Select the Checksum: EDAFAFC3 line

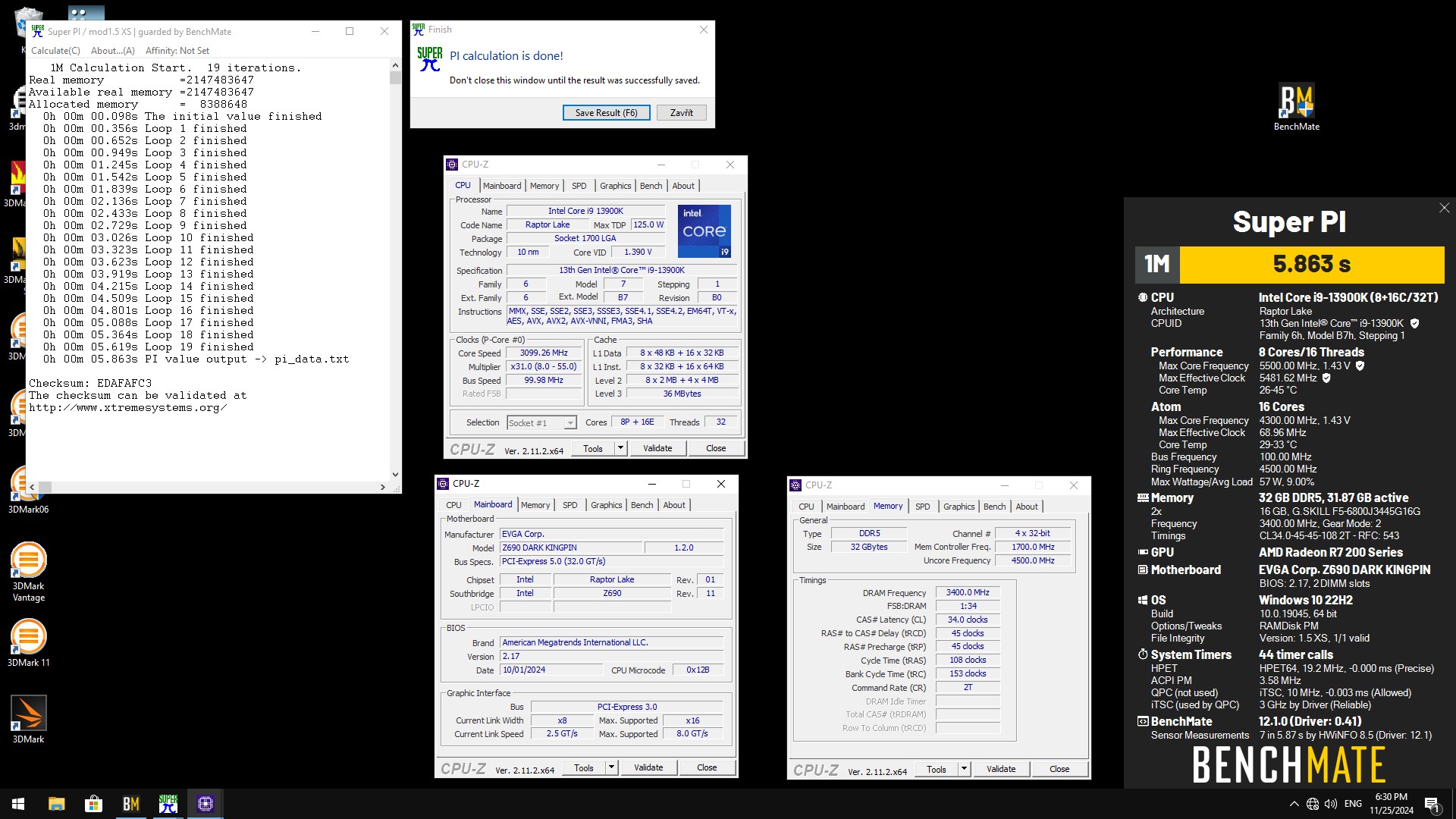[x=90, y=383]
